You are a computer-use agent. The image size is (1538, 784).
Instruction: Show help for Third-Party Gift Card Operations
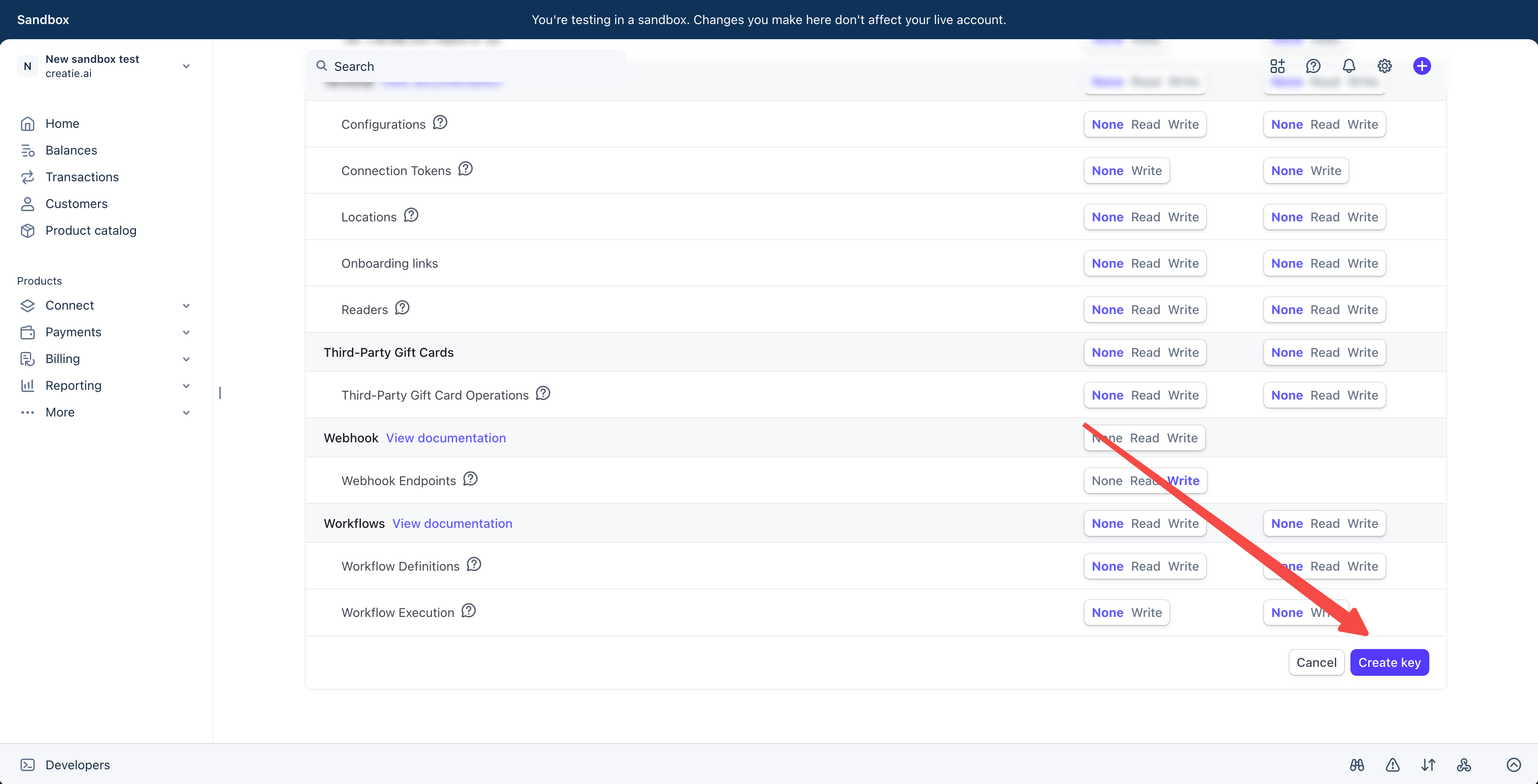tap(543, 393)
